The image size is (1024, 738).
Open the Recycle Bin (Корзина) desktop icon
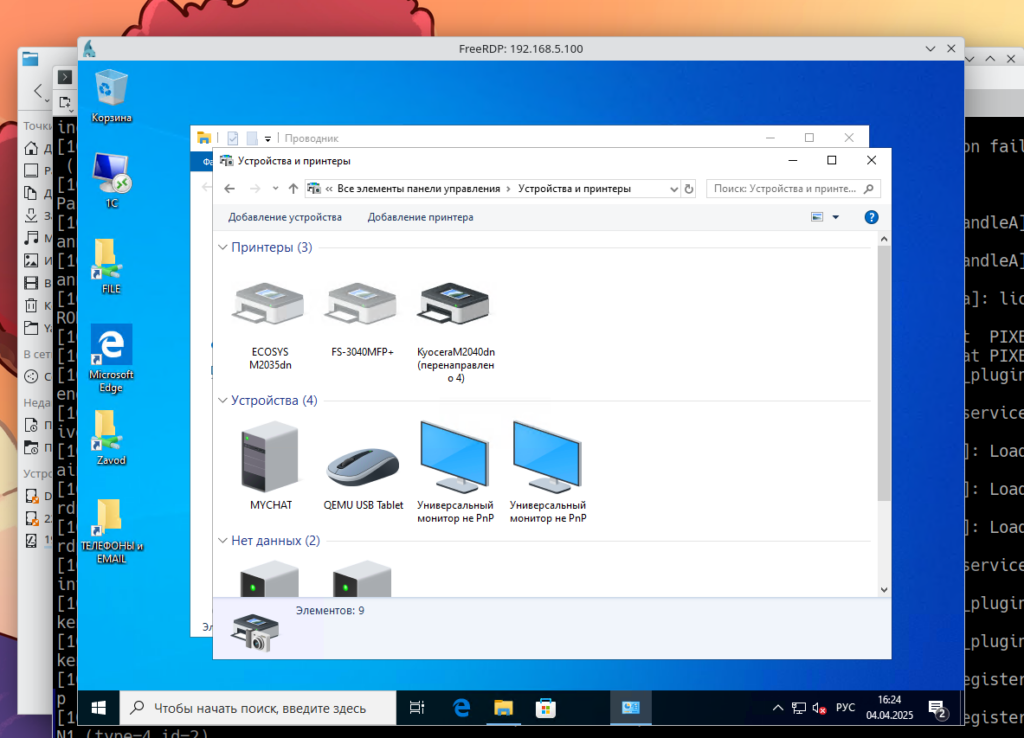pos(111,90)
